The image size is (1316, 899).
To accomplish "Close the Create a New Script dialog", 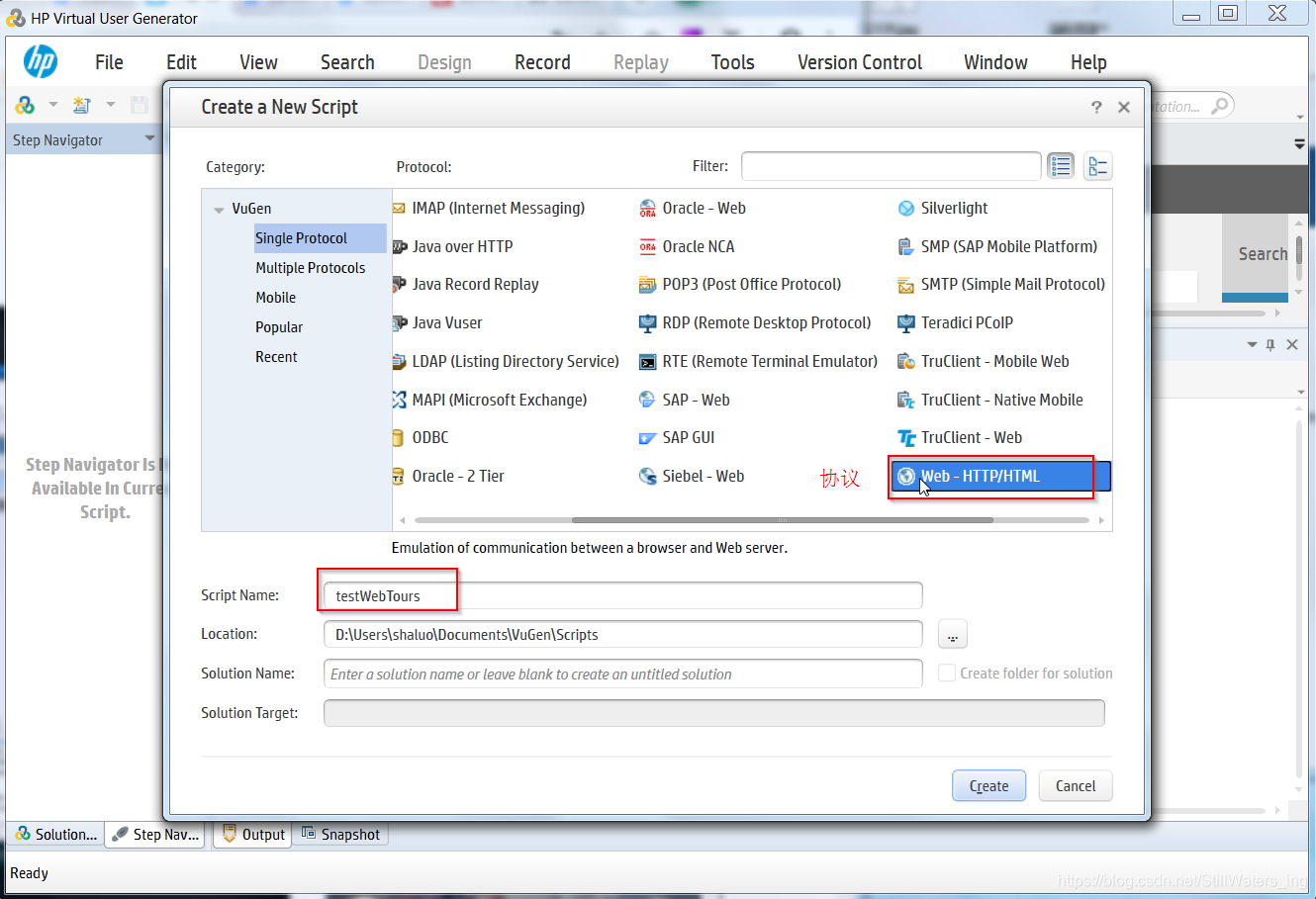I will 1124,107.
